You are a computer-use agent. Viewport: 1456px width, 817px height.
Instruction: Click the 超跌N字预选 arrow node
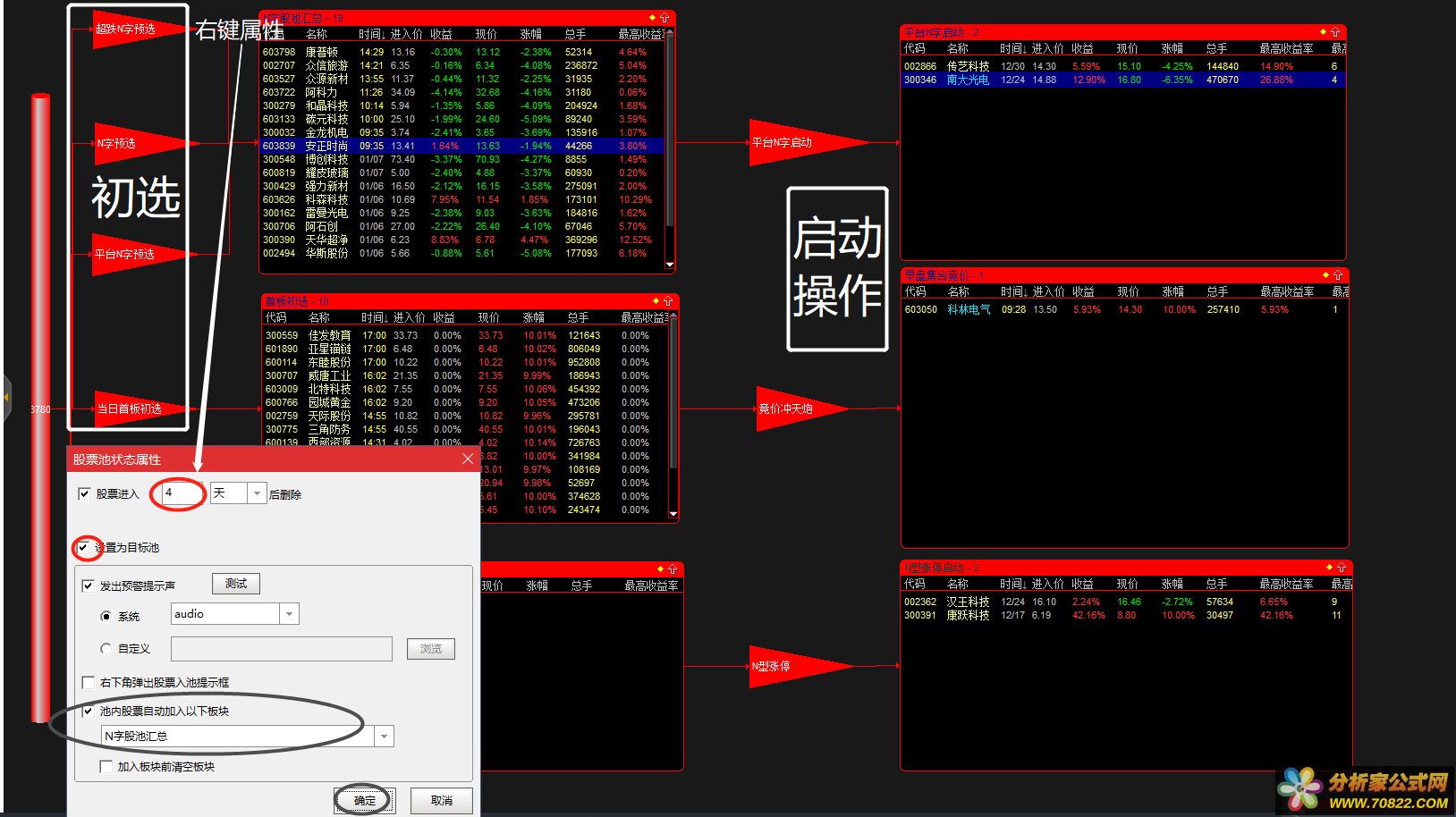click(130, 29)
